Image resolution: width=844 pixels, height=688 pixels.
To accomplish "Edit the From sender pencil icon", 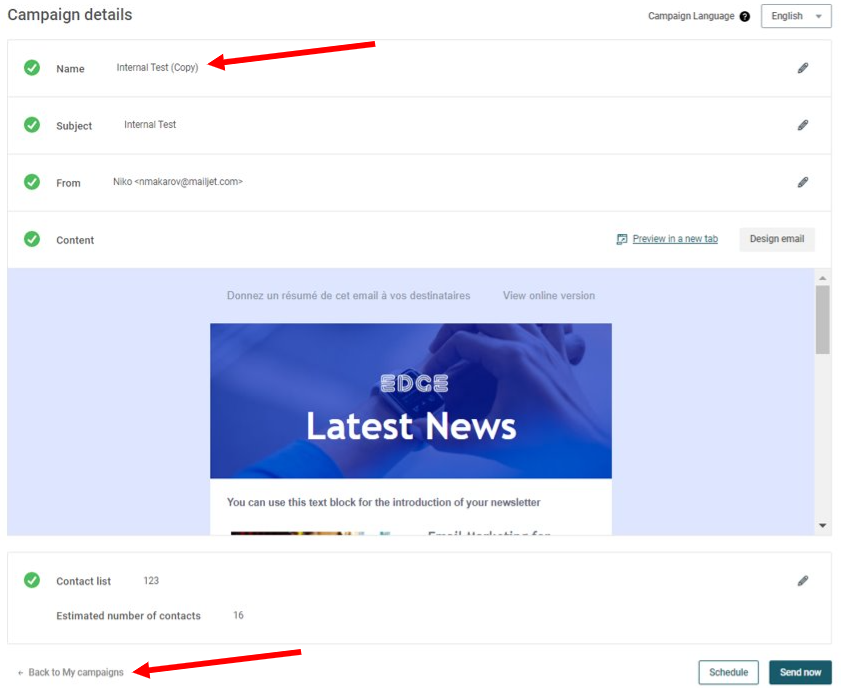I will click(x=803, y=182).
